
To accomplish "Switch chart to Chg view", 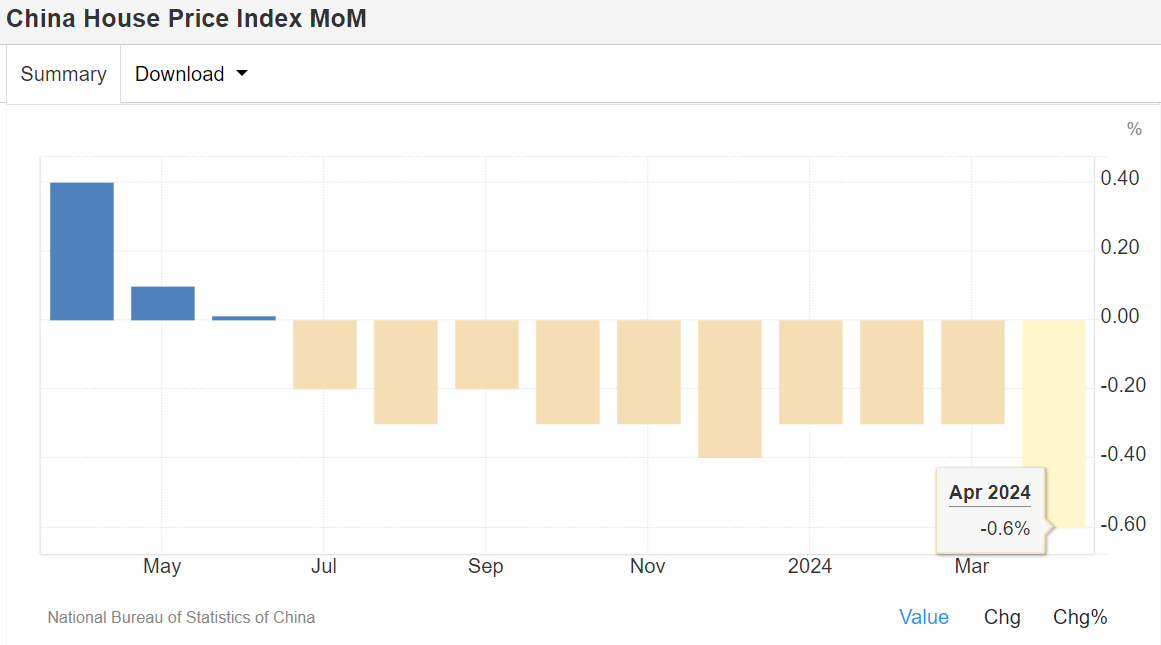I will coord(1002,617).
